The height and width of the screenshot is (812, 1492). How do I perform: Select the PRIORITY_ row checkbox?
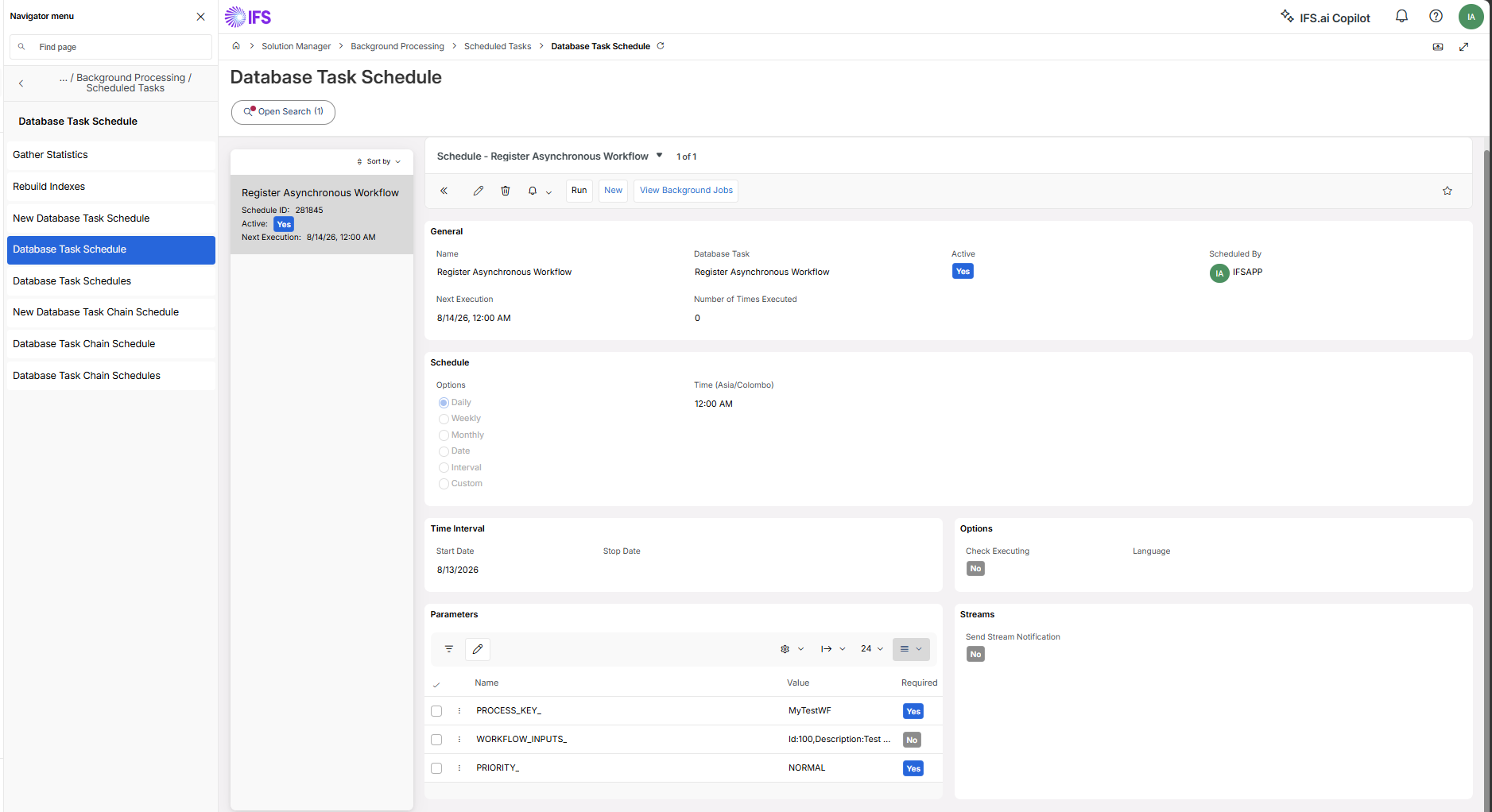coord(436,768)
